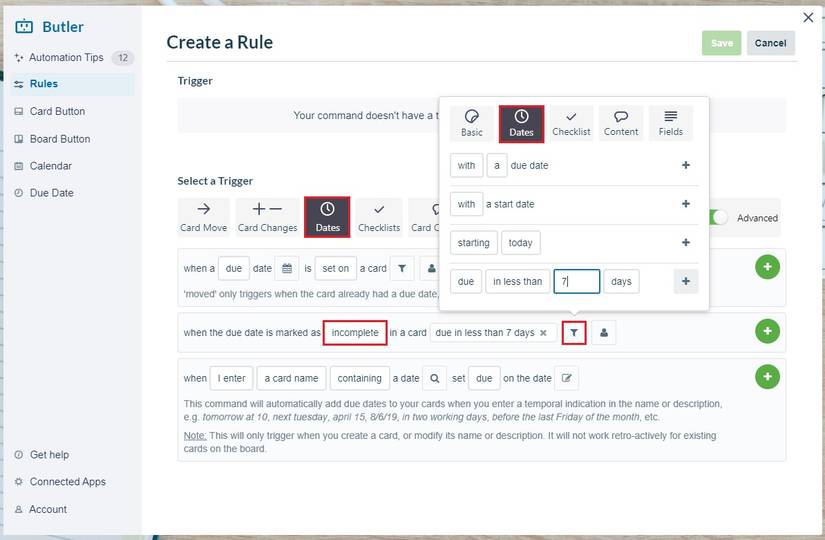Open Fields filter tab in popup
This screenshot has height=540, width=825.
[670, 124]
